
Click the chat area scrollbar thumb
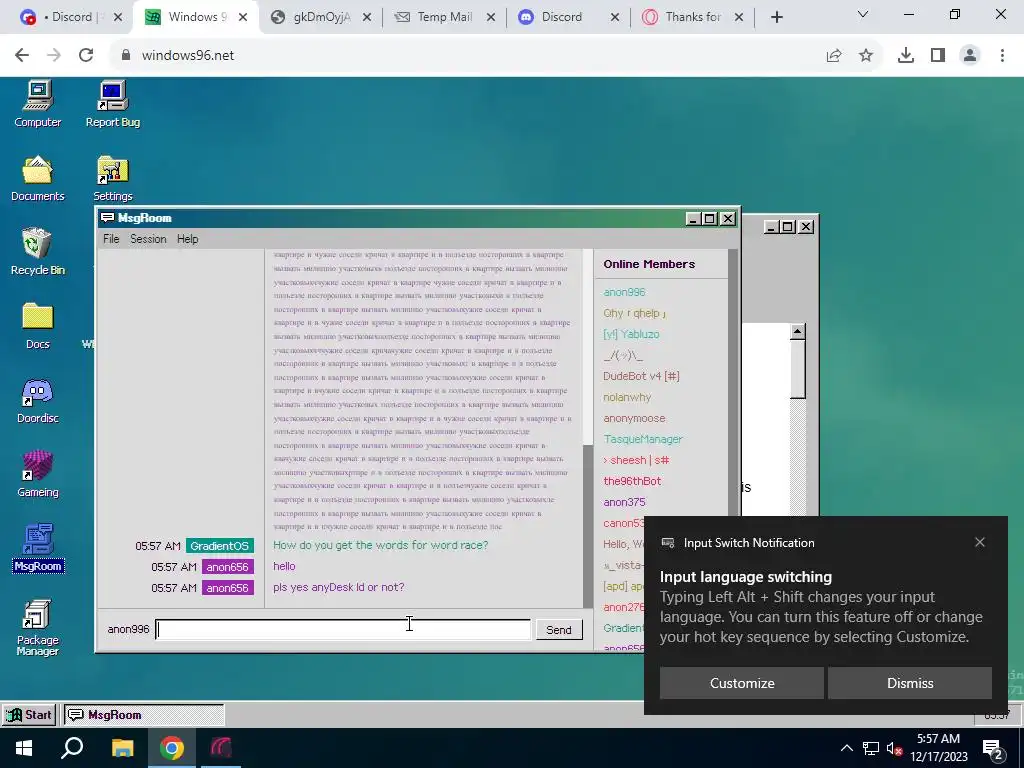(588, 525)
